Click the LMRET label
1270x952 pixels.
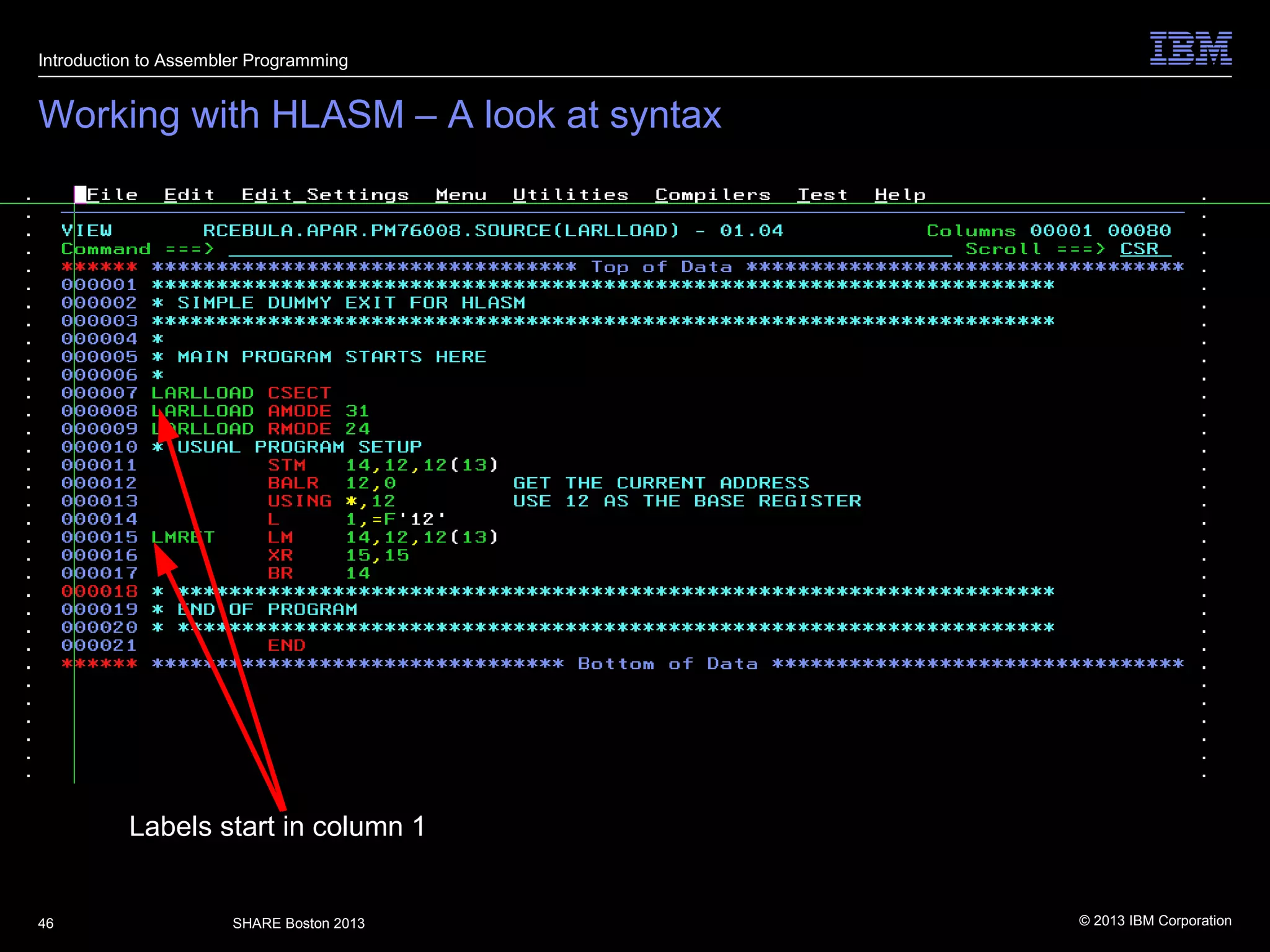(x=183, y=537)
